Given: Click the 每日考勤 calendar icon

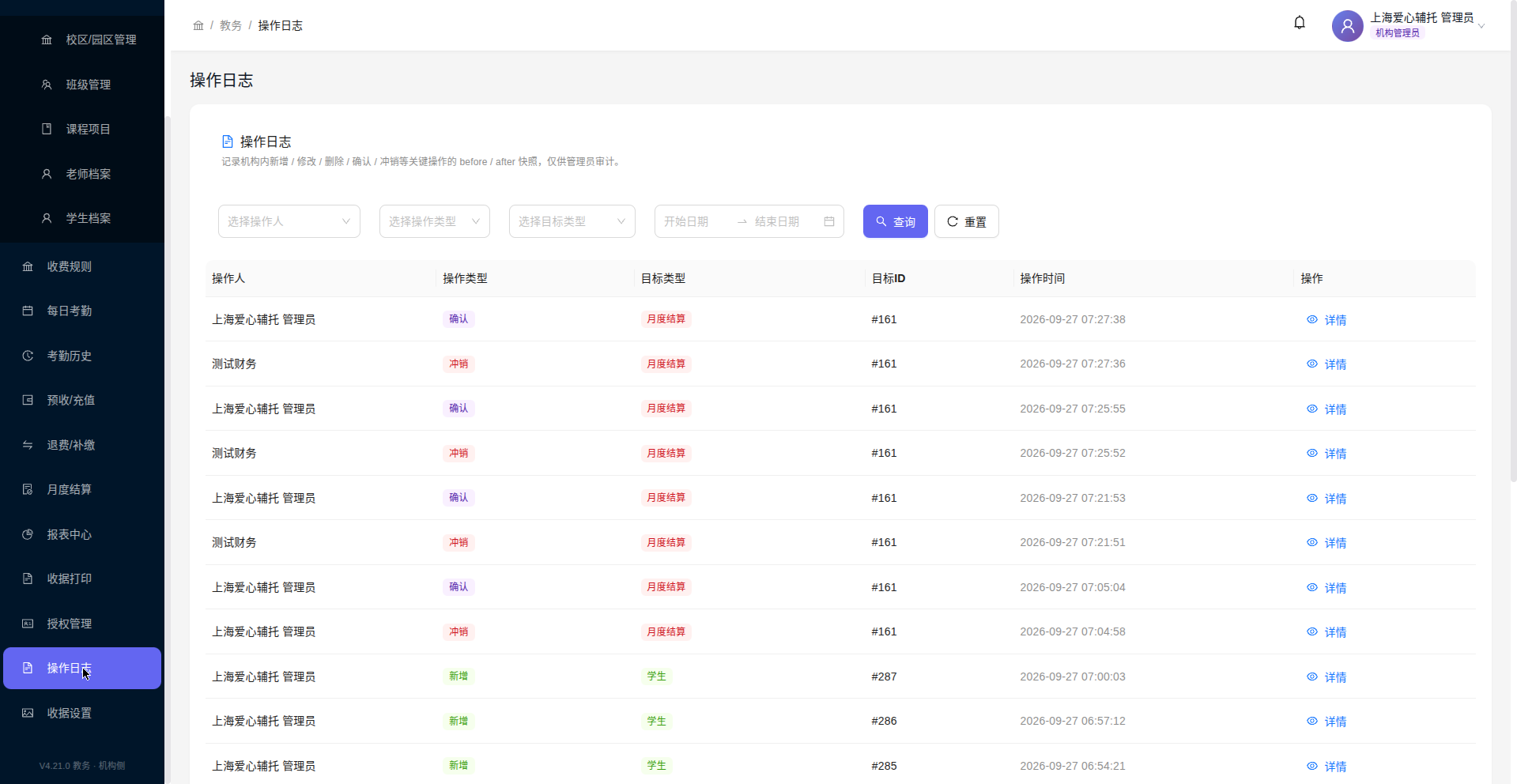Looking at the screenshot, I should pos(28,311).
